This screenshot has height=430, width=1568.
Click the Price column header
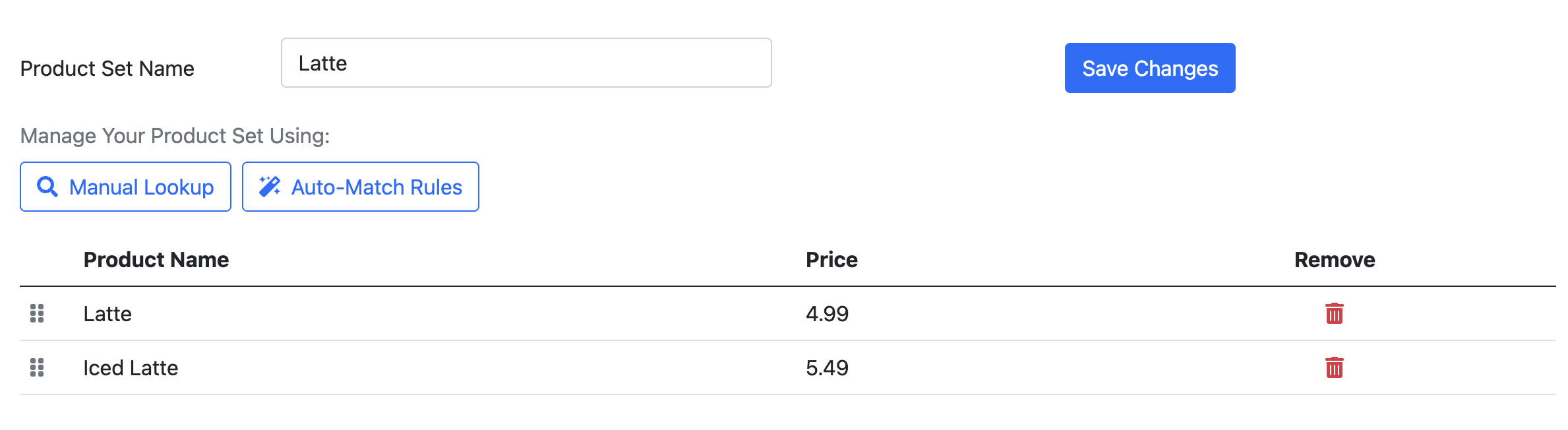tap(831, 260)
